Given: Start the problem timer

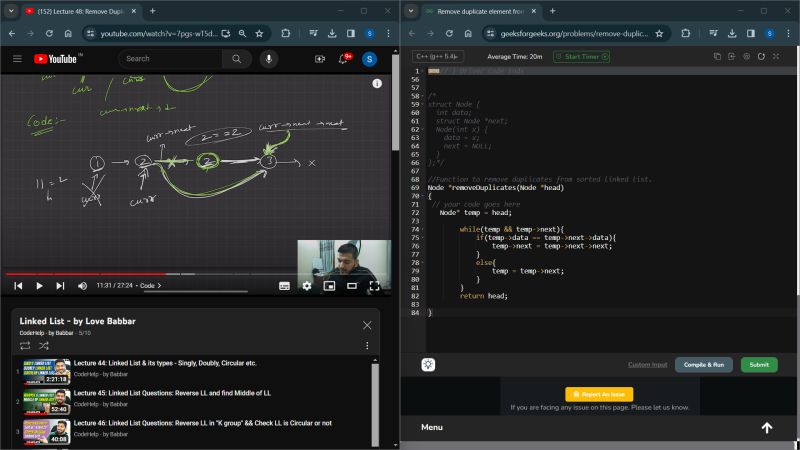Looking at the screenshot, I should coord(579,57).
